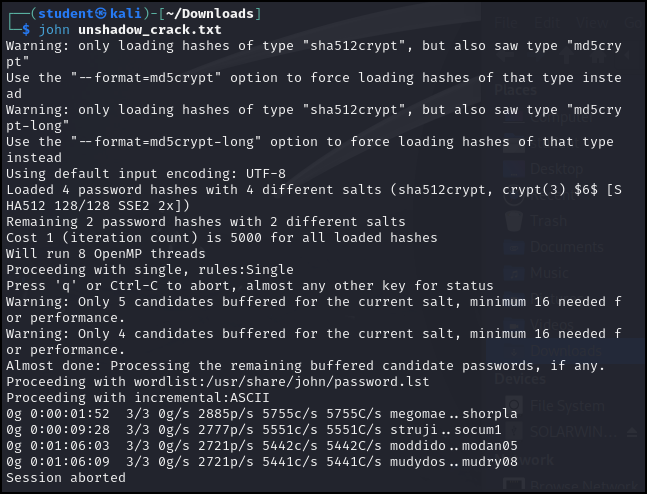Open the File System drive icon
Viewport: 647px width, 494px height.
514,406
